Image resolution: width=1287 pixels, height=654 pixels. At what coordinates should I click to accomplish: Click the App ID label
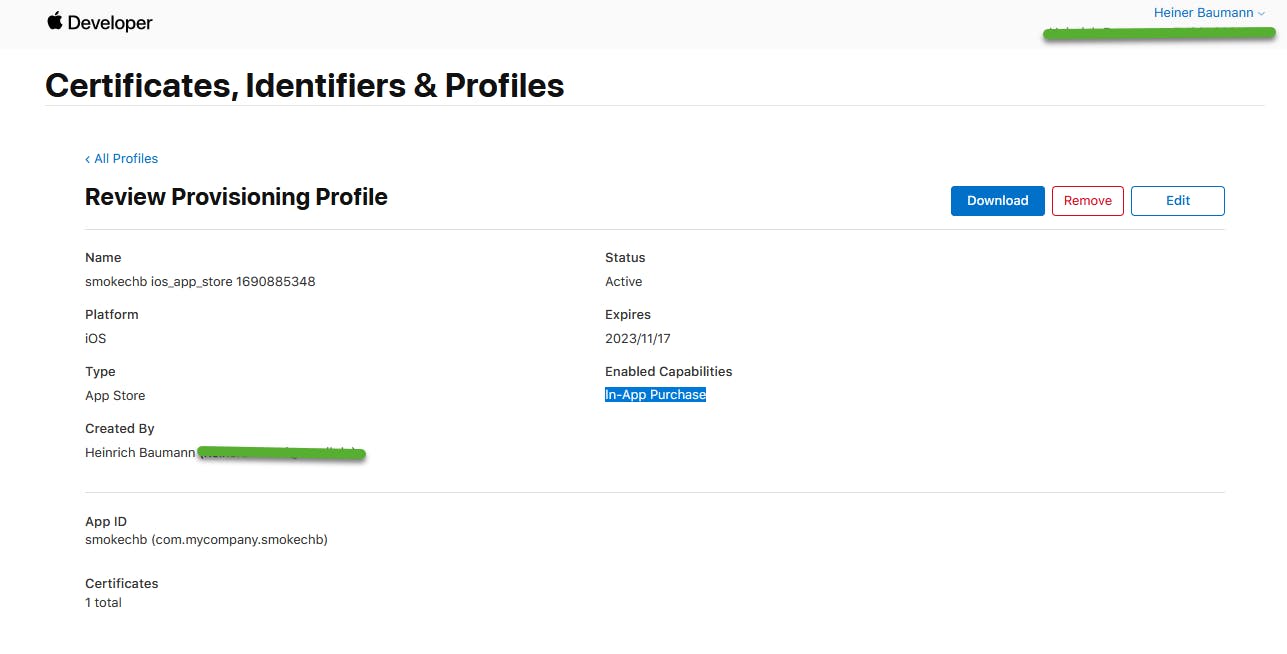[106, 522]
